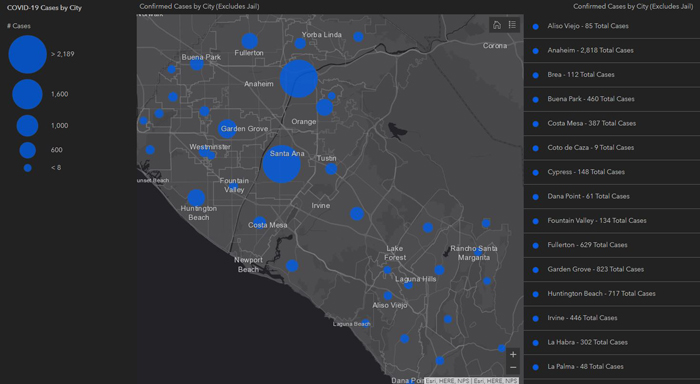Zoom out with the minus button

513,368
